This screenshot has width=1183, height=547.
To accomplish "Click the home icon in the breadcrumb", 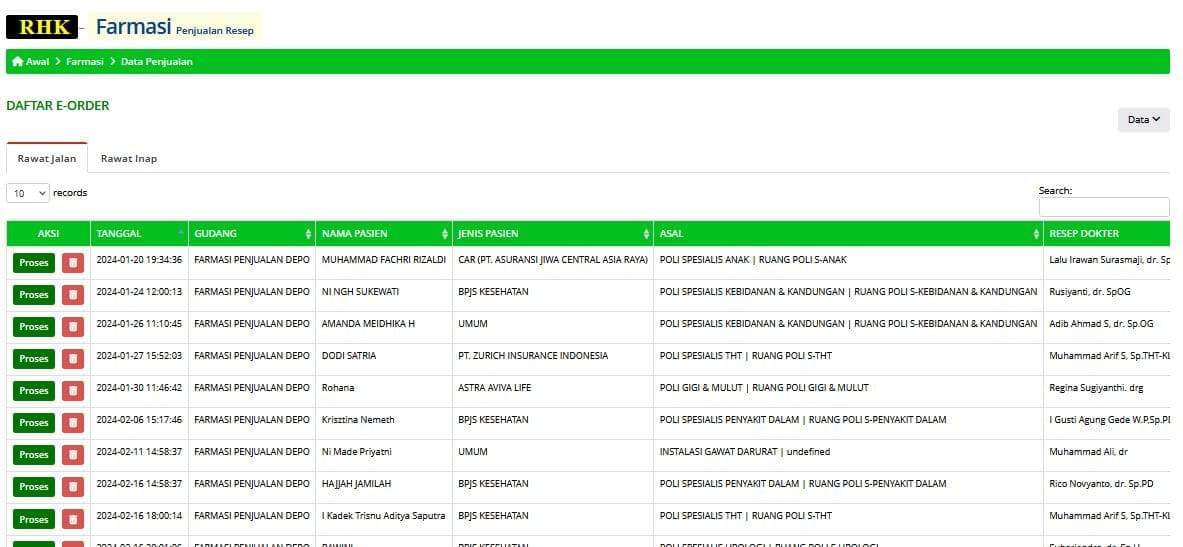I will click(17, 62).
